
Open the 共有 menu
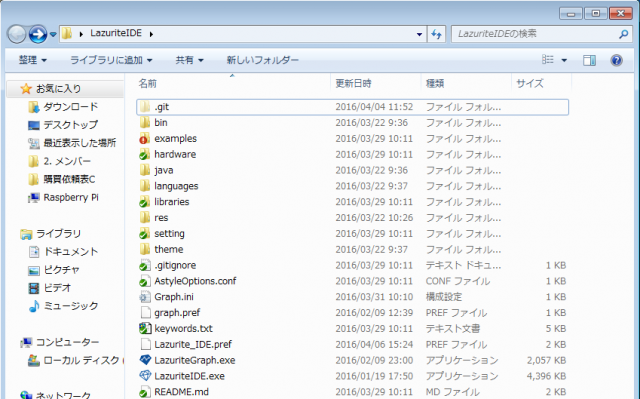tap(189, 60)
